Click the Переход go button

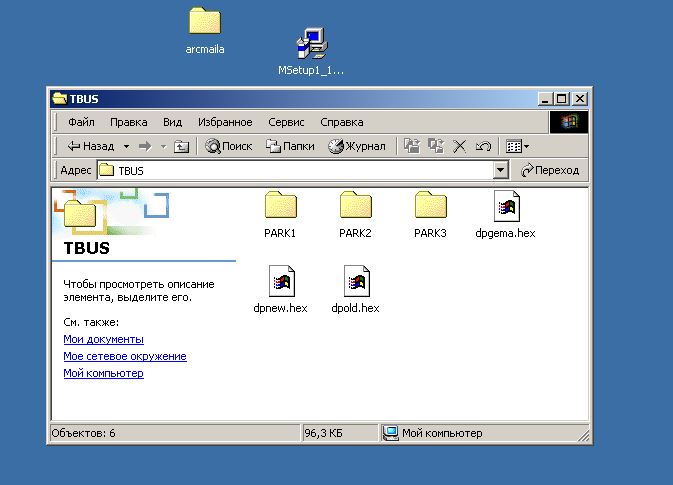550,170
